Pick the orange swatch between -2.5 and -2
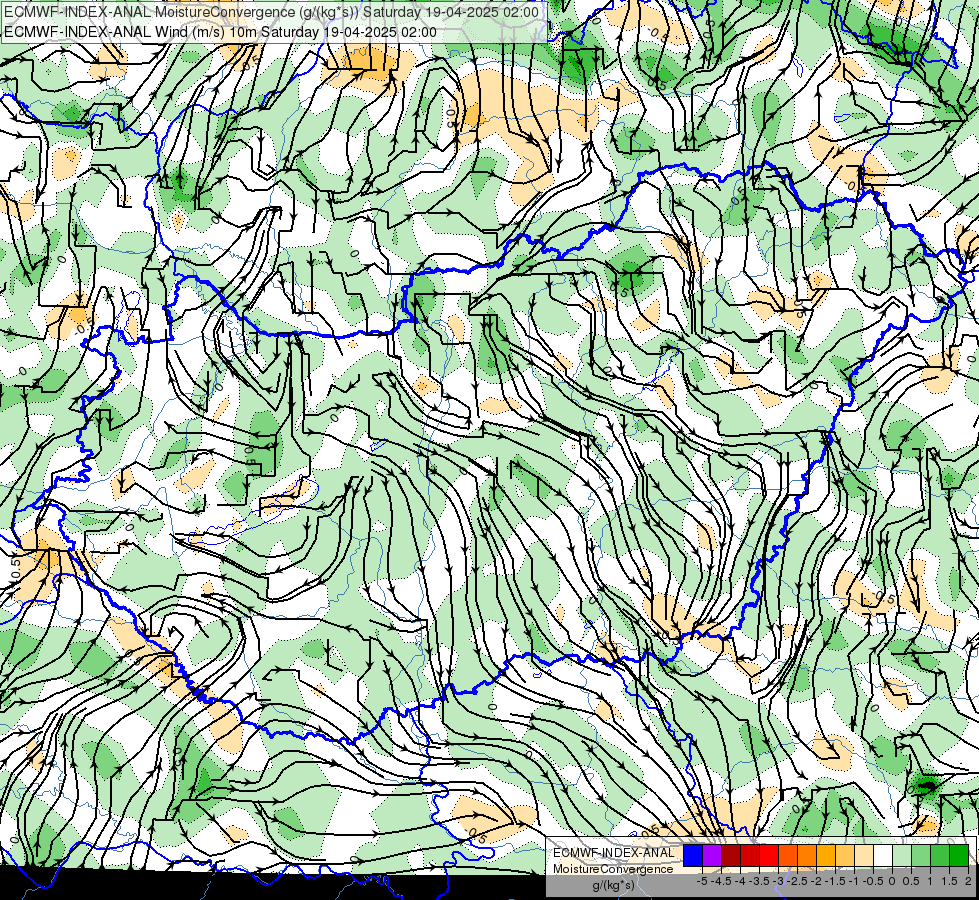Screen dimensions: 979x900 [x=807, y=856]
